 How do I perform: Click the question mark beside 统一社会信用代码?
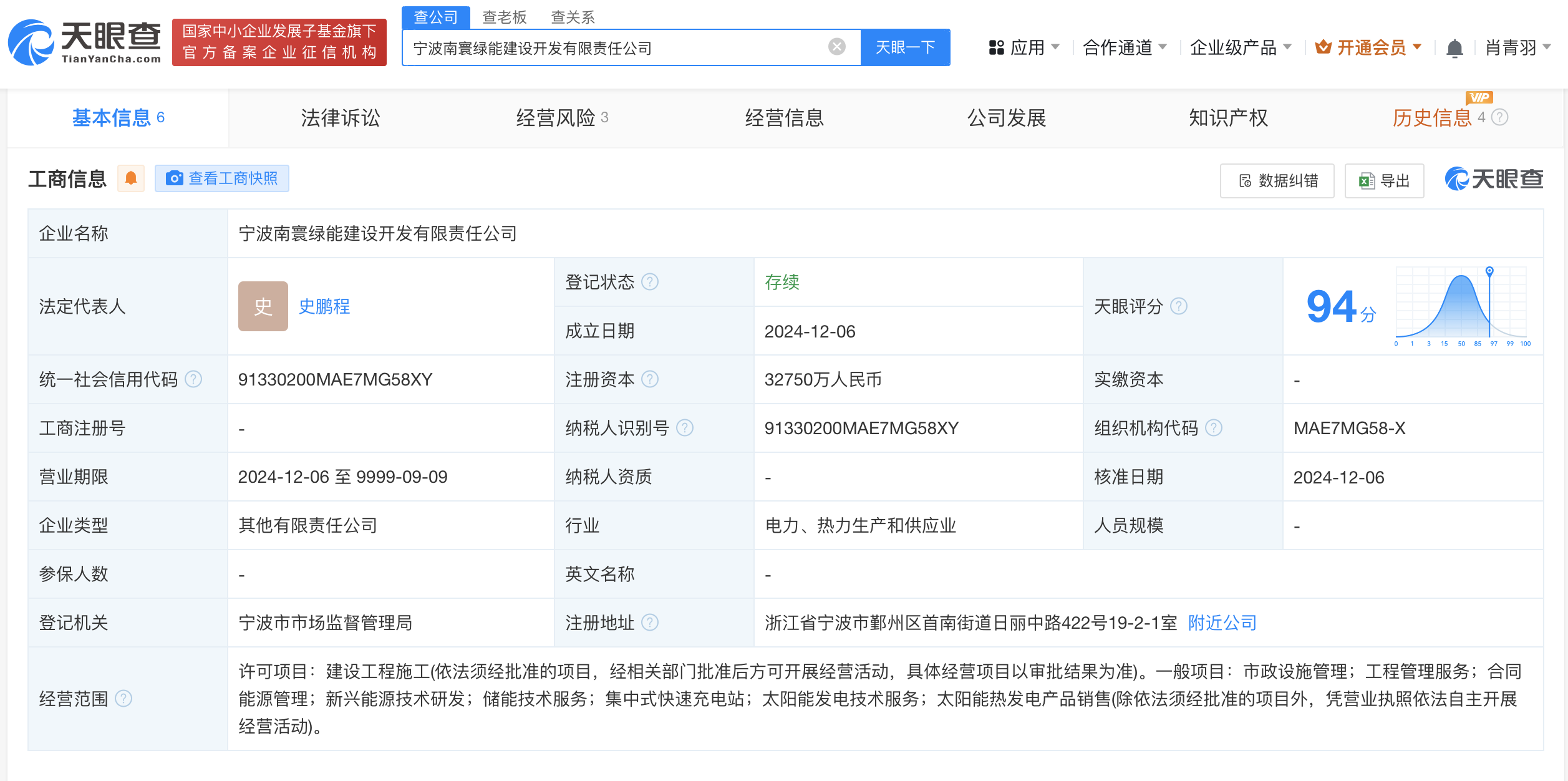193,379
